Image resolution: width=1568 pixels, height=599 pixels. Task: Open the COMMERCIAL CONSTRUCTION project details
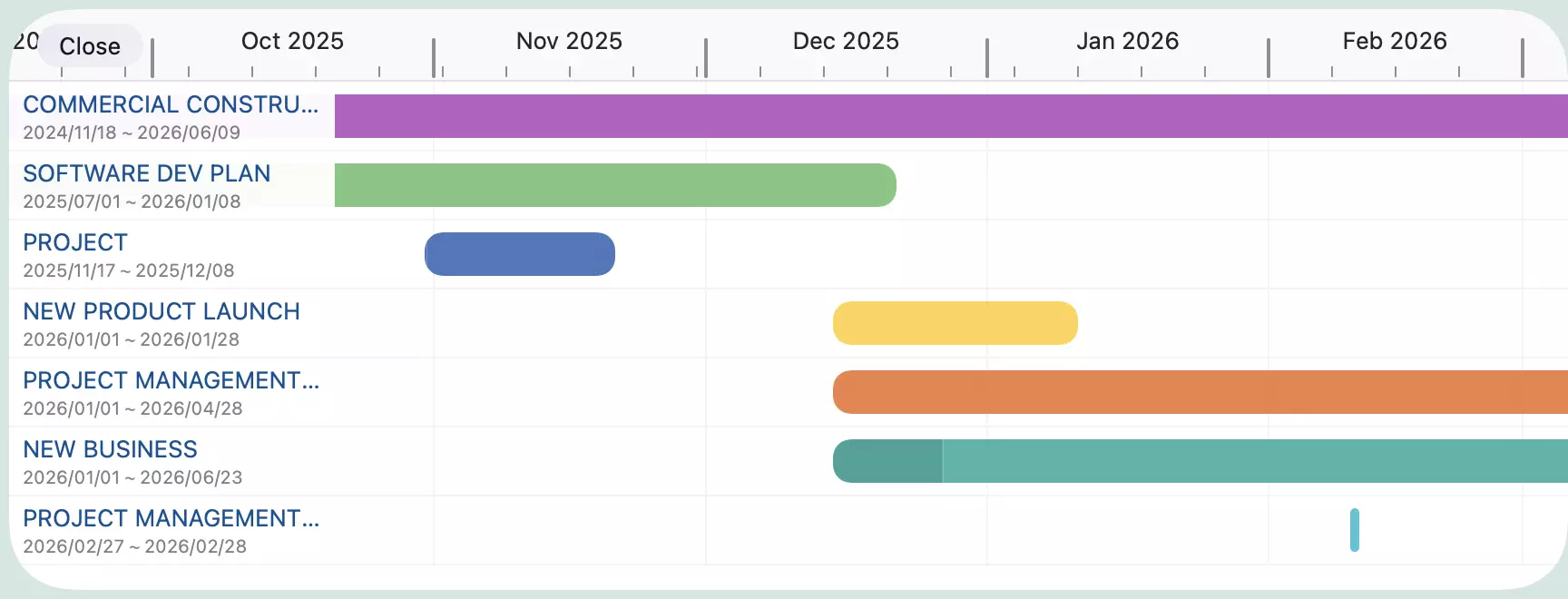tap(170, 104)
